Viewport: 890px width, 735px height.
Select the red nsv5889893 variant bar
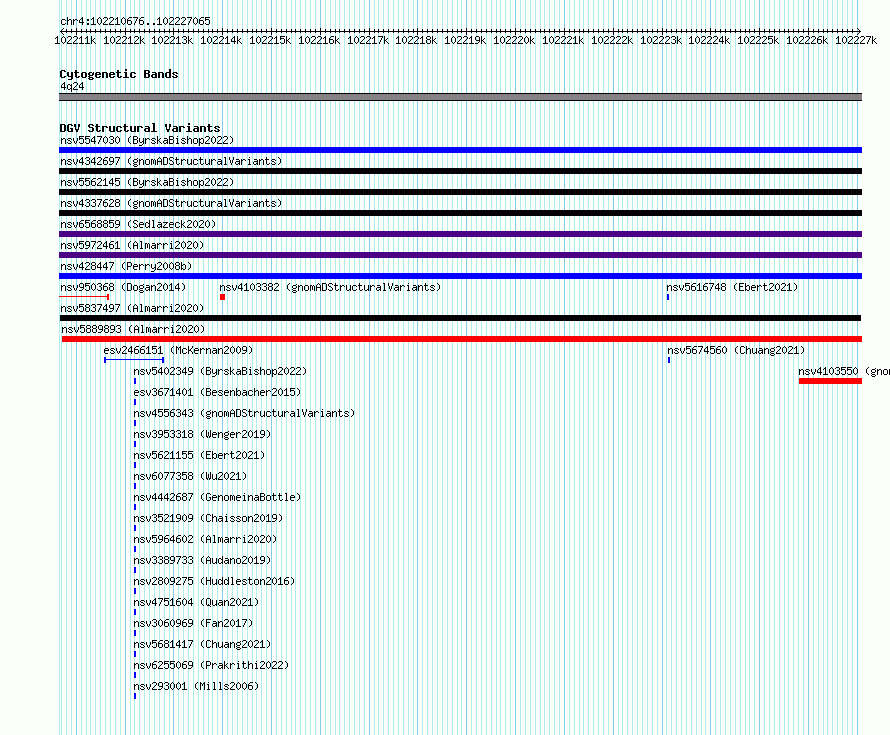[462, 339]
